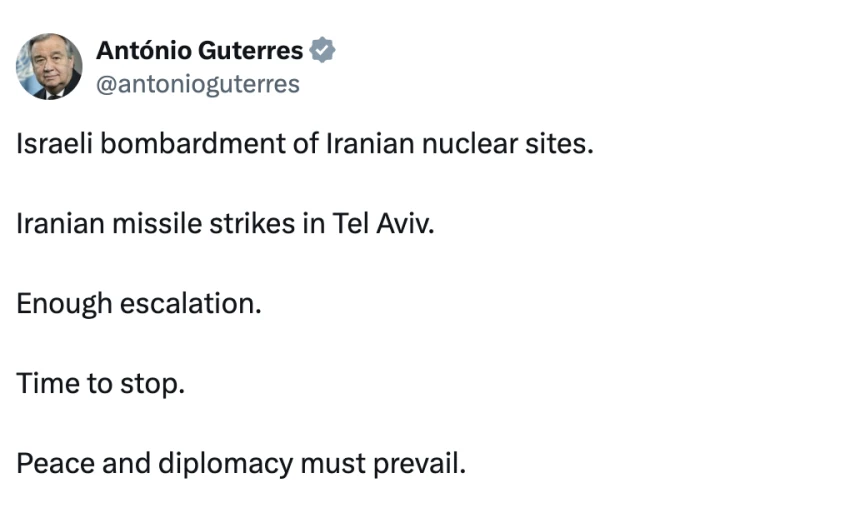Click the word 'prevail' in last line
This screenshot has width=850, height=508.
click(416, 465)
